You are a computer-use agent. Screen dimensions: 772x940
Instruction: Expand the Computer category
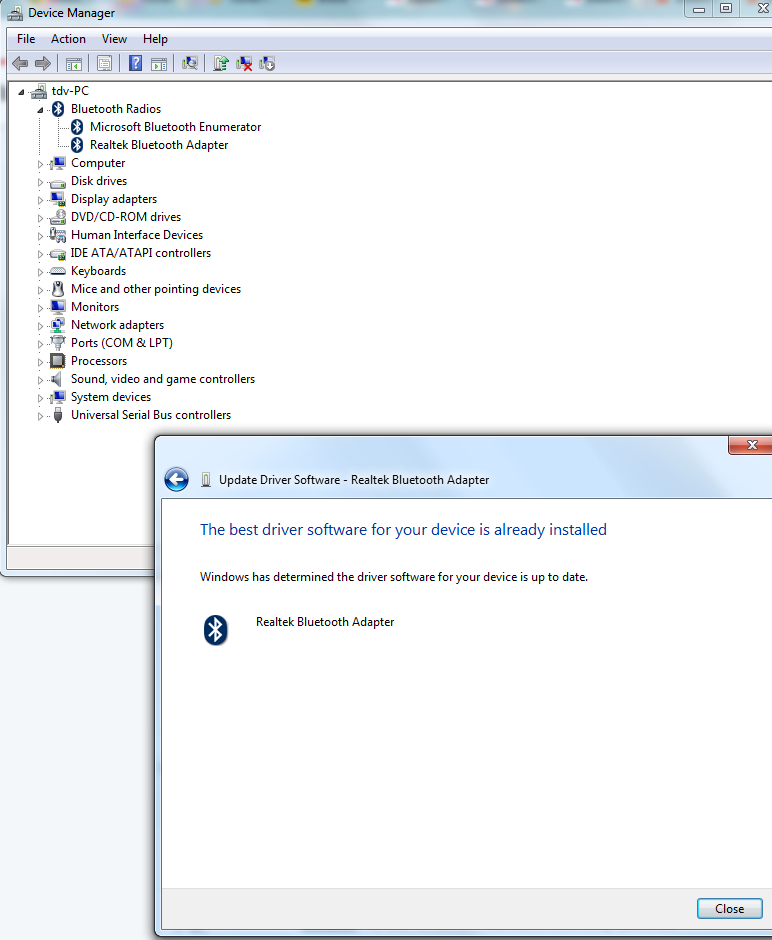click(40, 164)
